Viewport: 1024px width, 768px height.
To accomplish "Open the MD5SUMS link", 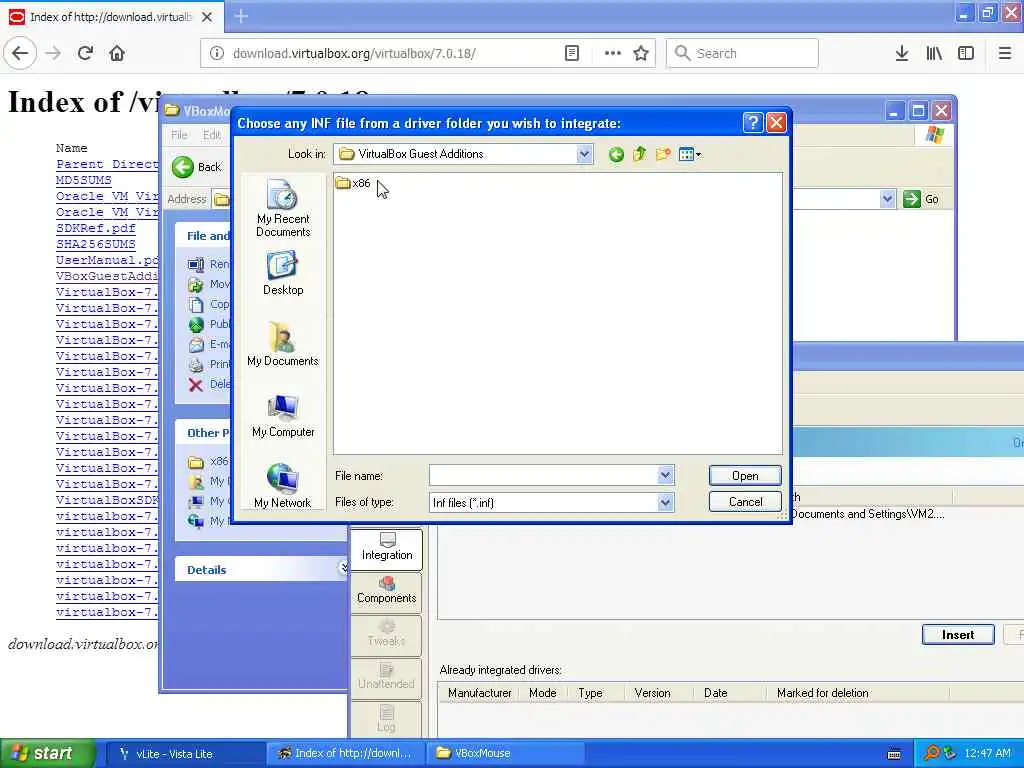I will tap(84, 180).
